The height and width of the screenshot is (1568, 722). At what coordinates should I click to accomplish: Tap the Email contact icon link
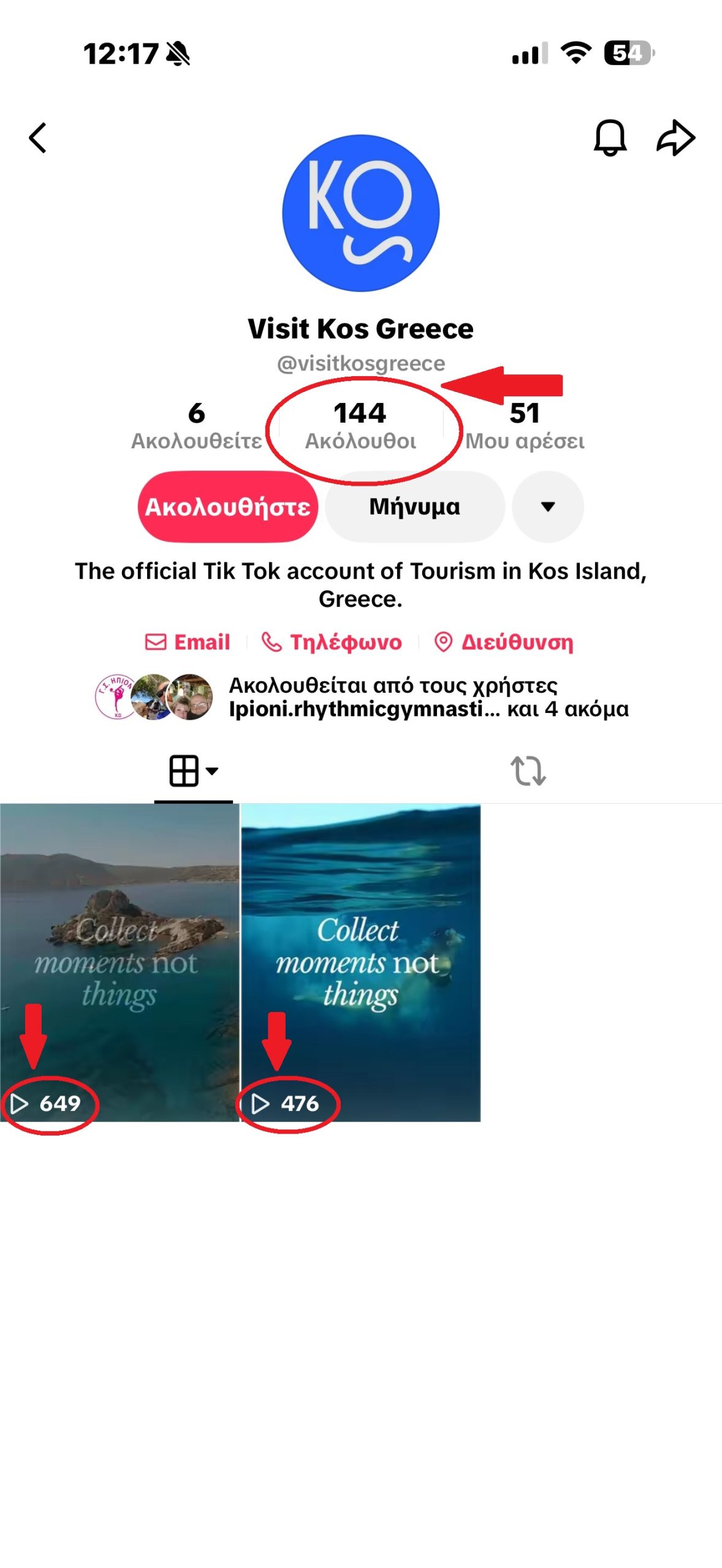click(188, 642)
